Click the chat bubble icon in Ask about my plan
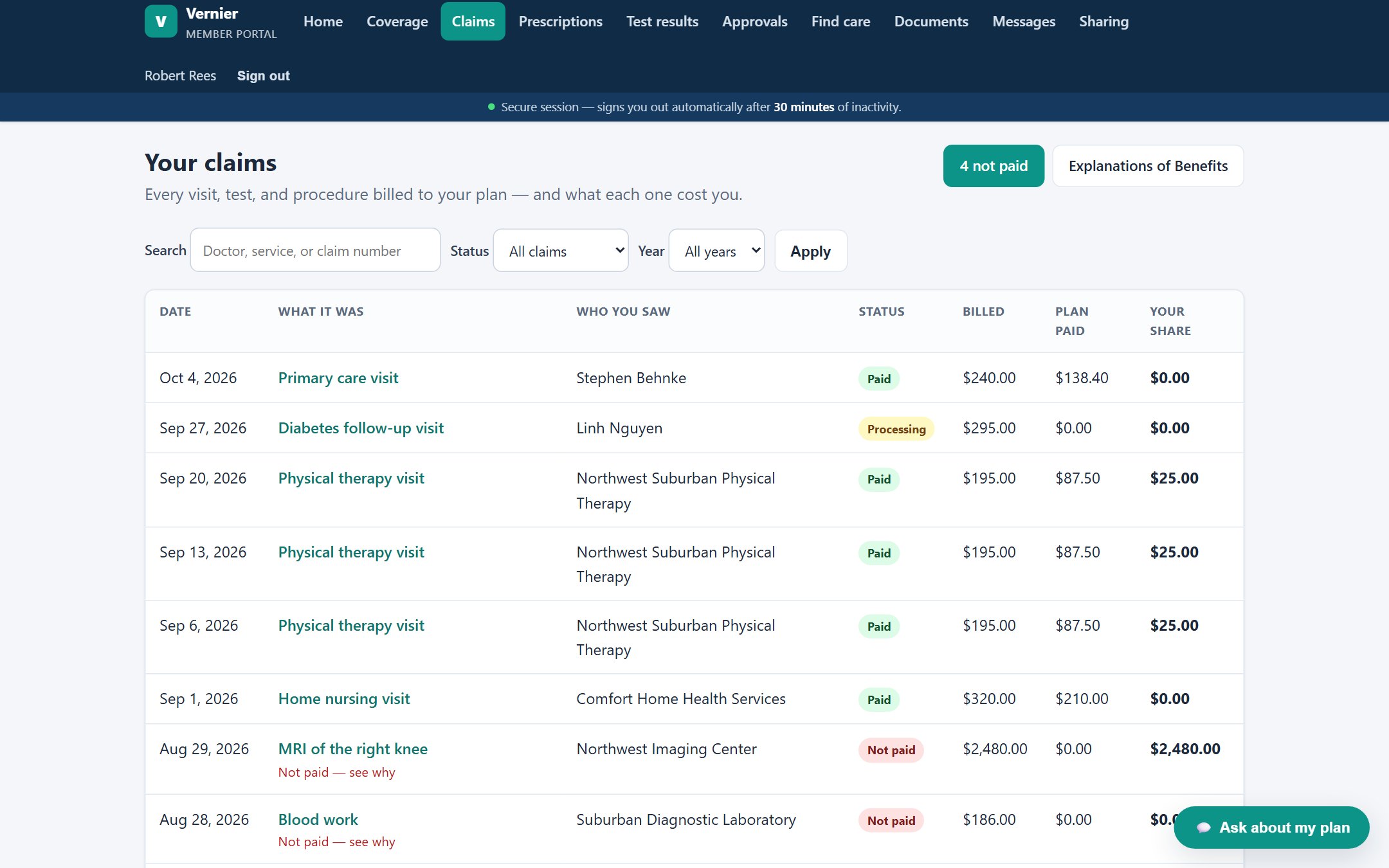This screenshot has height=868, width=1389. coord(1203,827)
